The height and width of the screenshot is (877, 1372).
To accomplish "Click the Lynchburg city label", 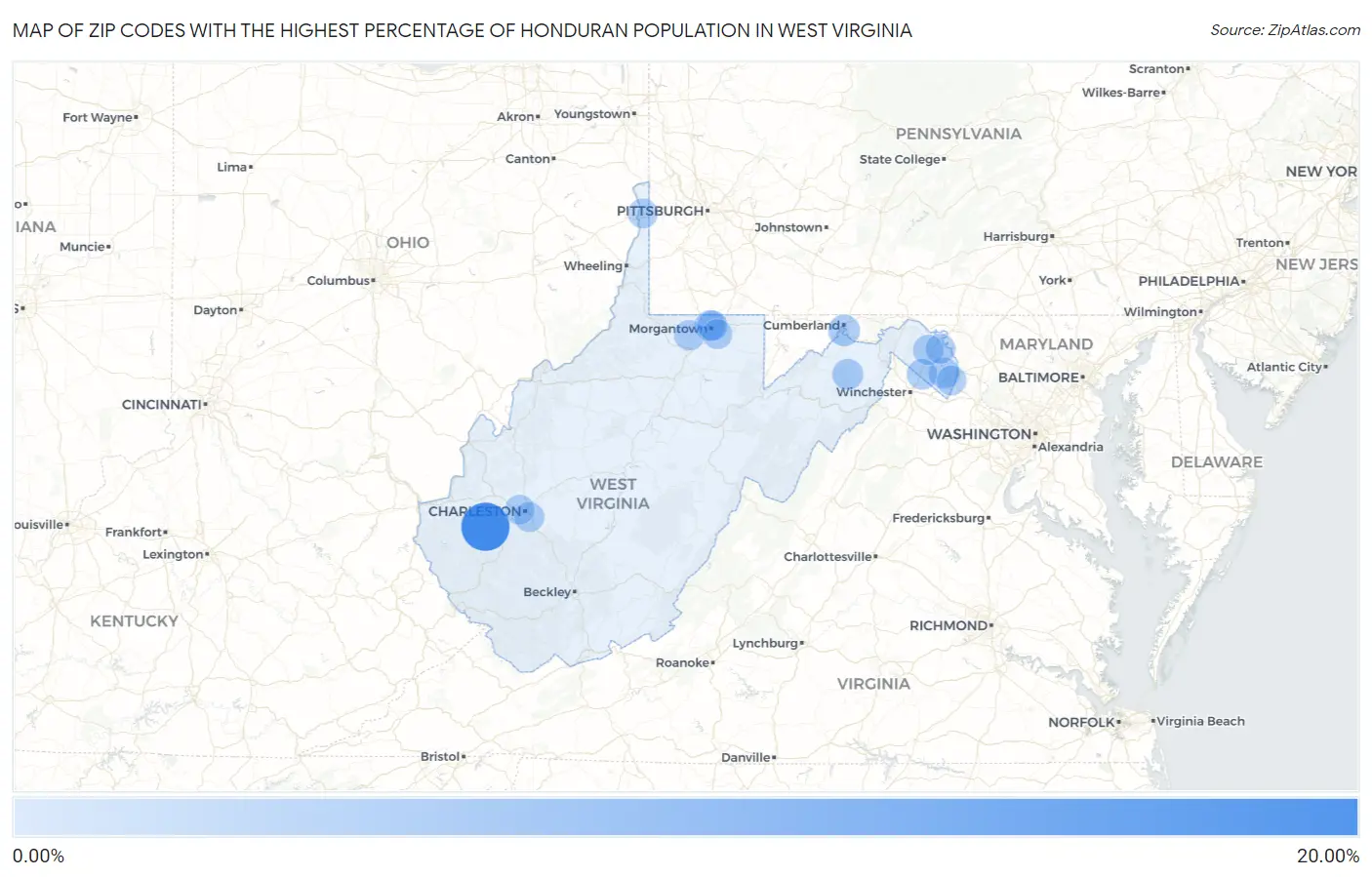I will [765, 643].
